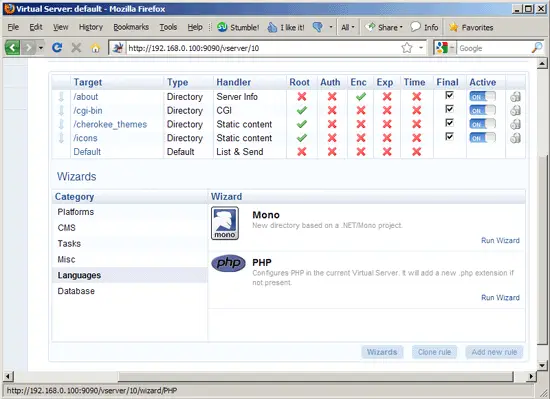
Task: Delete the /about rule via trash icon
Action: [515, 97]
